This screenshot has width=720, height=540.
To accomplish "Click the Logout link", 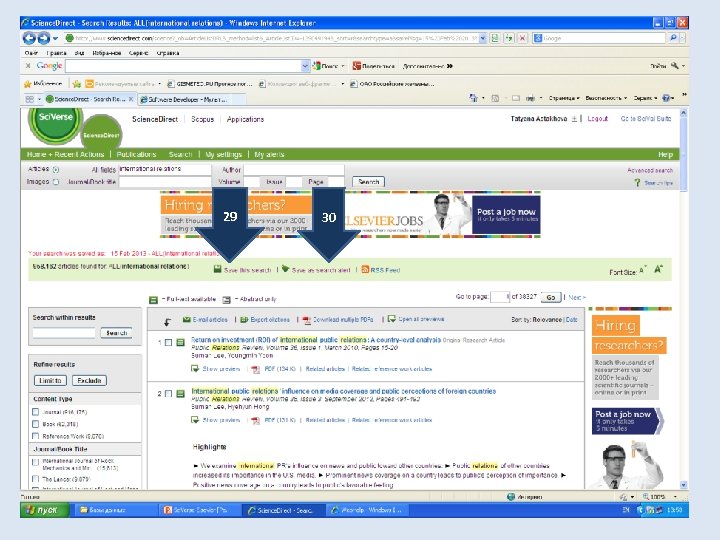I will coord(597,118).
